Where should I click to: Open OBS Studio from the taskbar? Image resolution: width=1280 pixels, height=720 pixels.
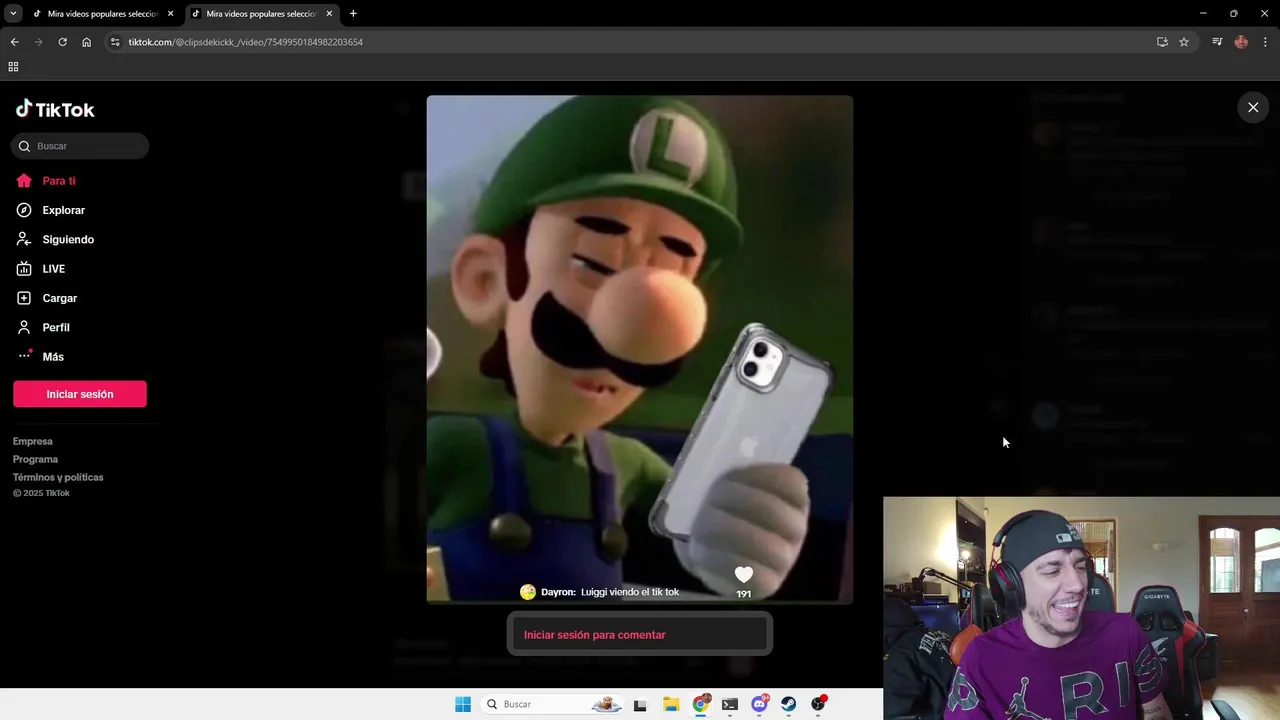pyautogui.click(x=819, y=704)
